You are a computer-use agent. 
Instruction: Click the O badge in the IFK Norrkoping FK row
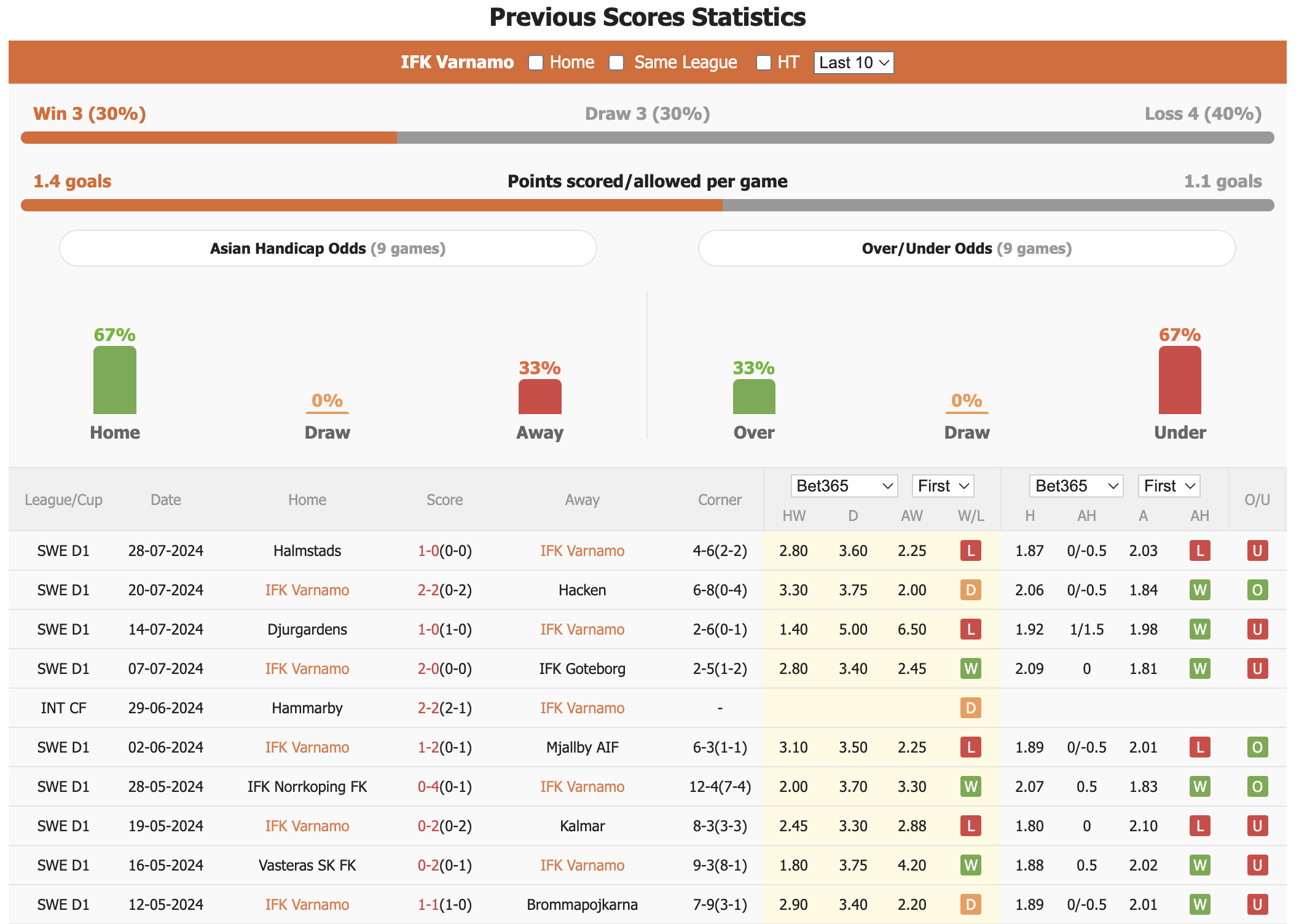click(1257, 786)
